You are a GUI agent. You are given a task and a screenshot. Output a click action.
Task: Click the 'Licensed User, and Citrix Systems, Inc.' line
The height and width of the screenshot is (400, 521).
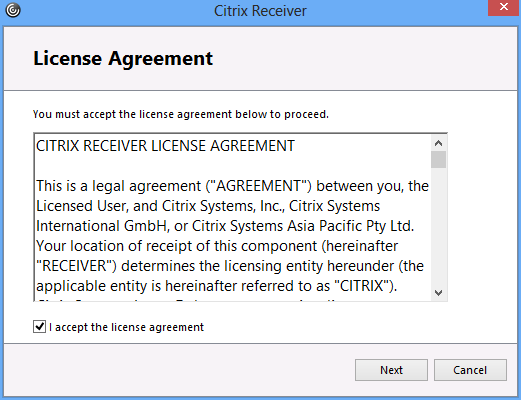pyautogui.click(x=208, y=206)
